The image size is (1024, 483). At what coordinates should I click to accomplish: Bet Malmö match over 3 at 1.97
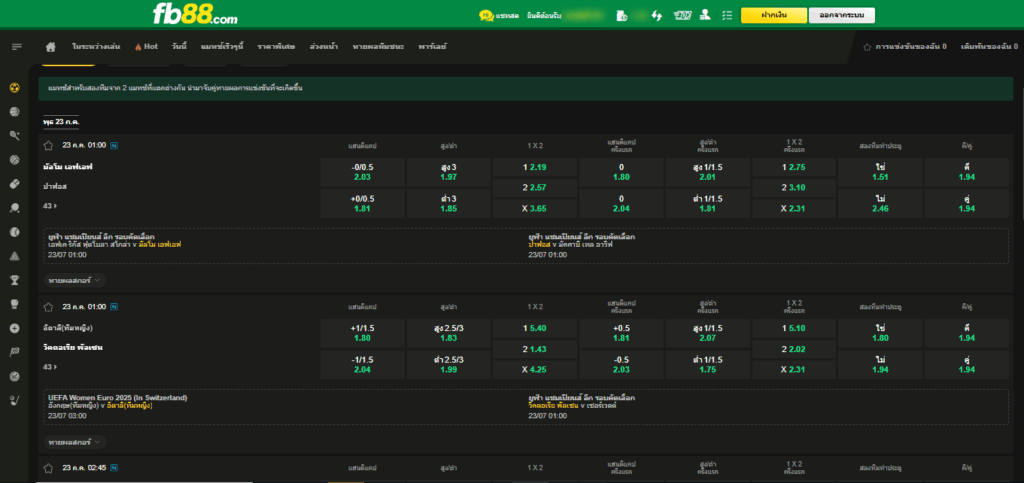(449, 172)
